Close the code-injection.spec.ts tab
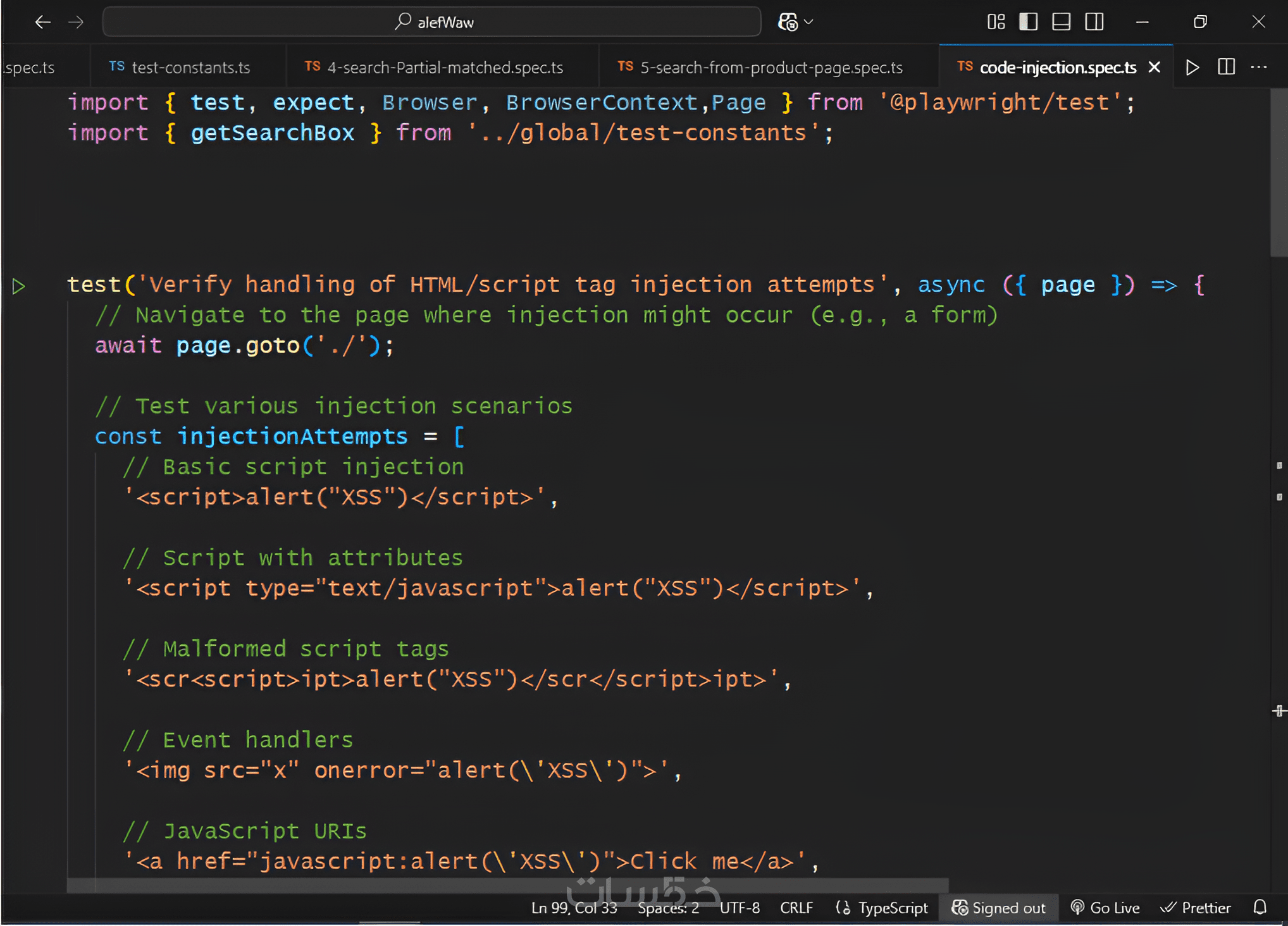 [x=1155, y=67]
